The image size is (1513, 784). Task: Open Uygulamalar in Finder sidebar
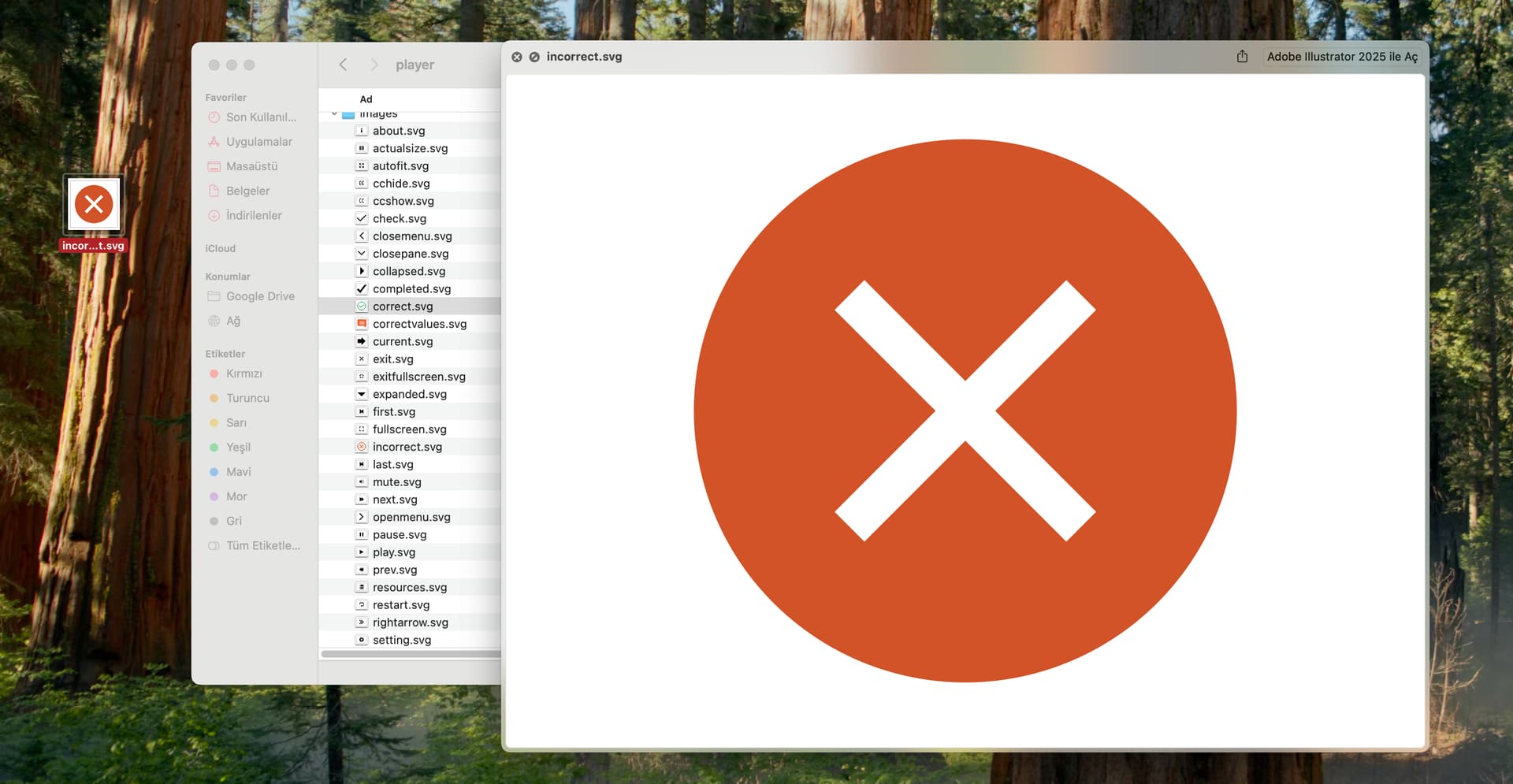258,142
